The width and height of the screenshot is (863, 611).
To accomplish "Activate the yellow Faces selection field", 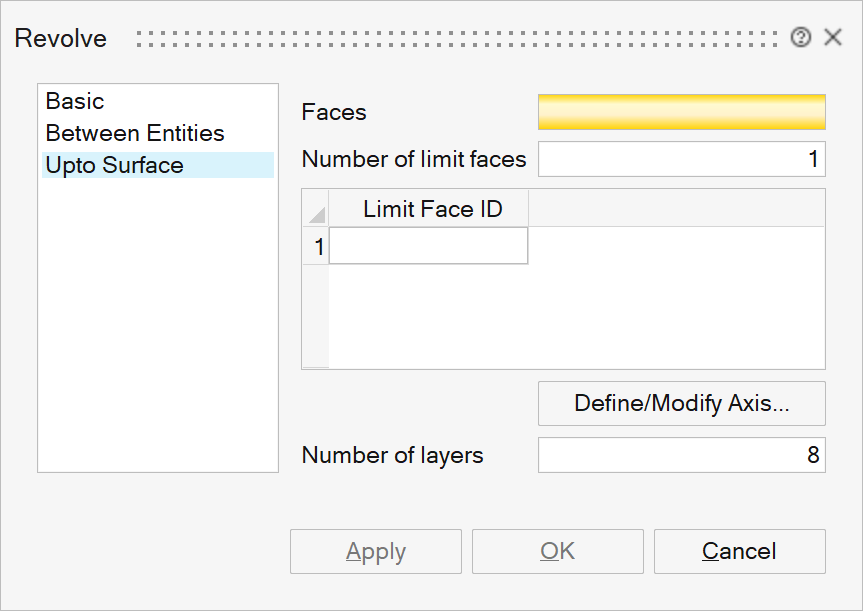I will (681, 112).
